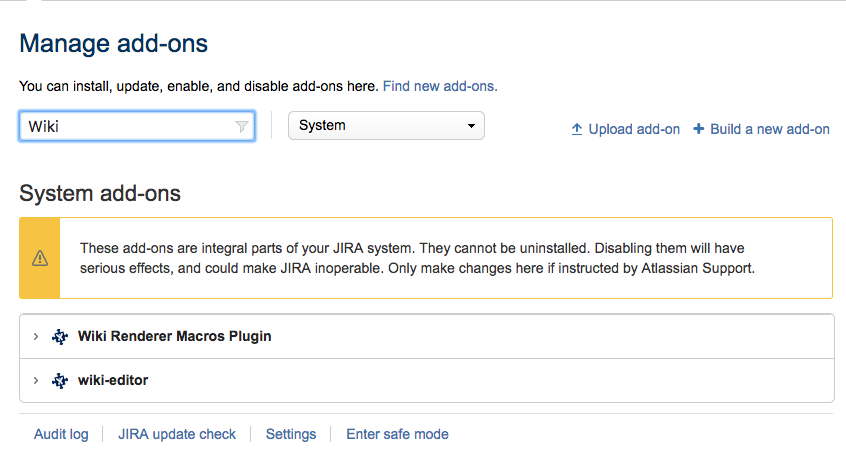Focus the add-on filter field containing Wiki
The height and width of the screenshot is (459, 846).
pyautogui.click(x=125, y=127)
